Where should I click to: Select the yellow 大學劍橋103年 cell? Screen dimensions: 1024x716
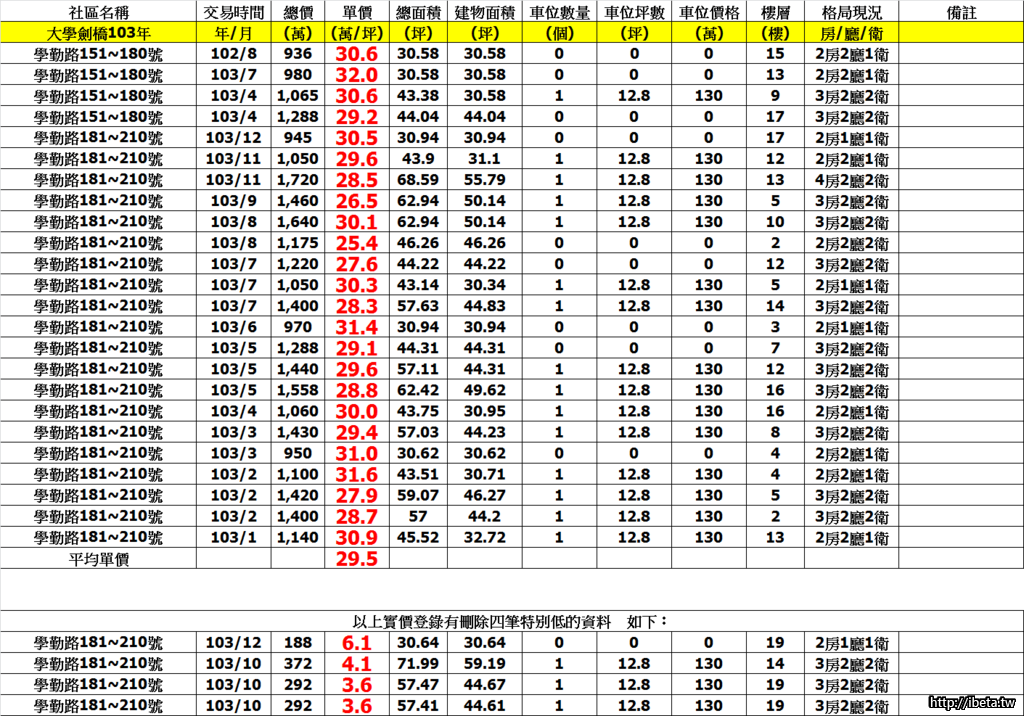98,33
